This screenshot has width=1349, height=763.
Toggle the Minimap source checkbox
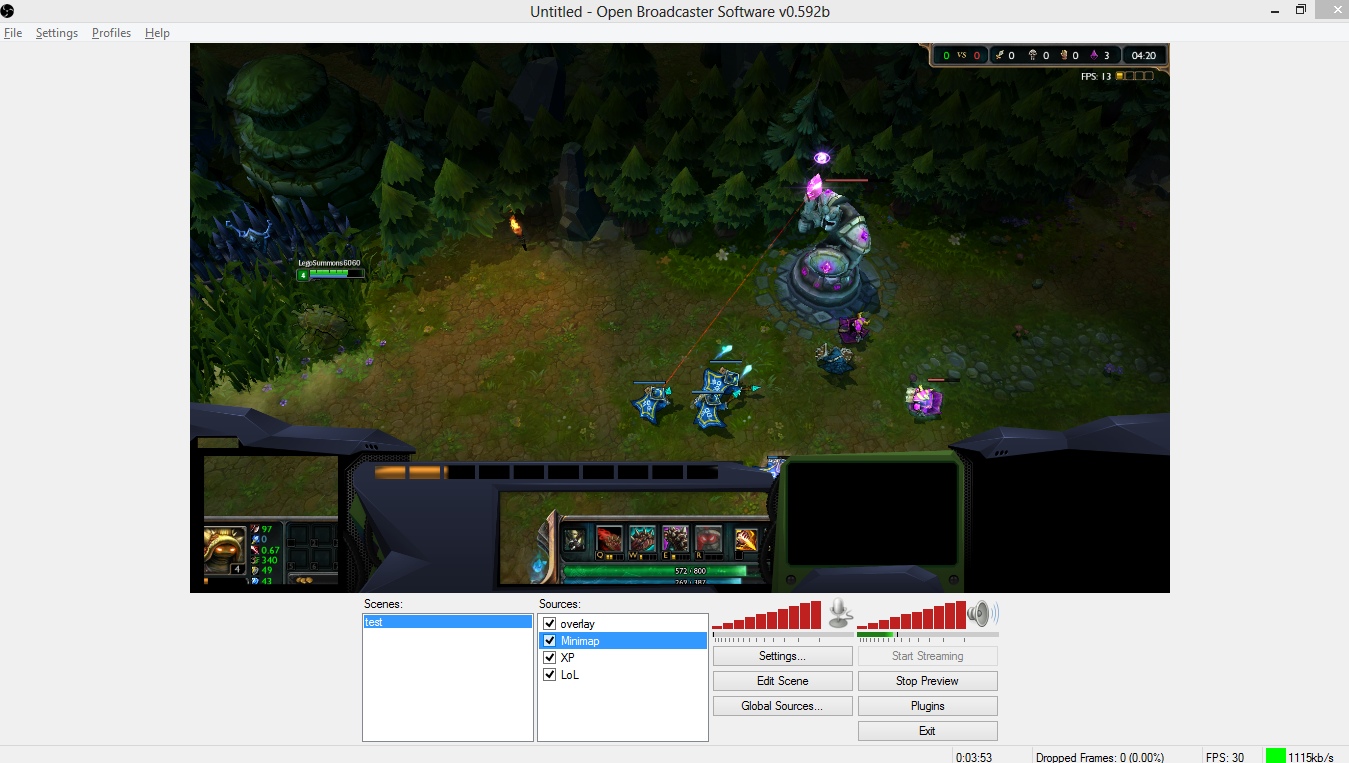[549, 641]
